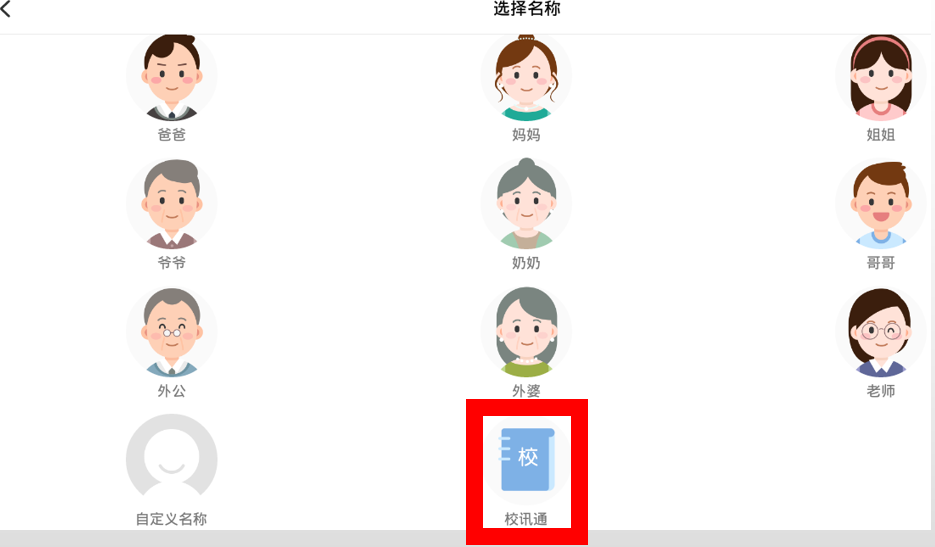Click the 老师 text label
Image resolution: width=935 pixels, height=547 pixels.
tap(881, 391)
